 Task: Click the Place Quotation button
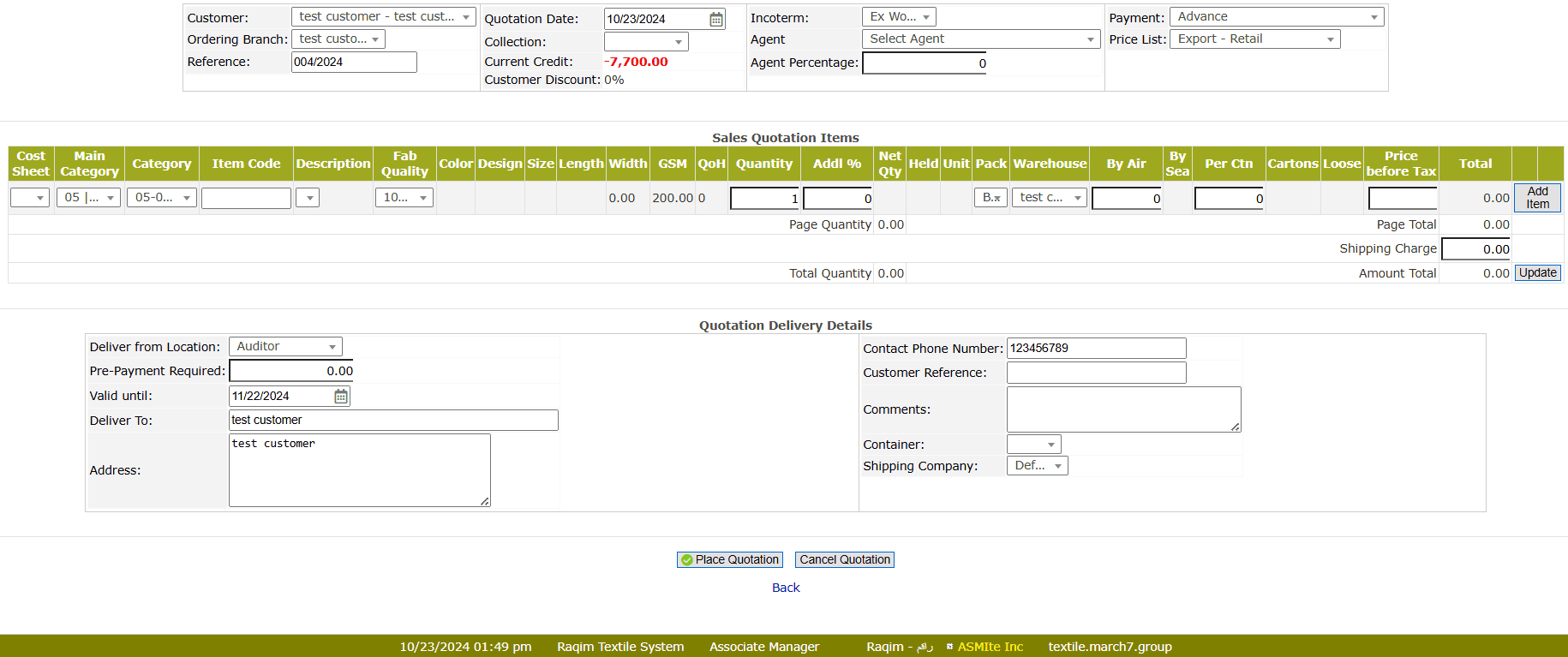pyautogui.click(x=729, y=559)
